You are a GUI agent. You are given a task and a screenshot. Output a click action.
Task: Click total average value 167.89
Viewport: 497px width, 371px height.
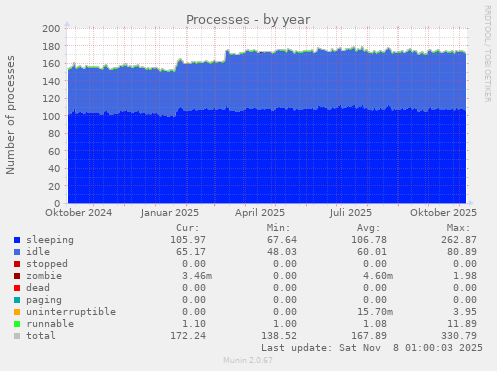tap(369, 336)
